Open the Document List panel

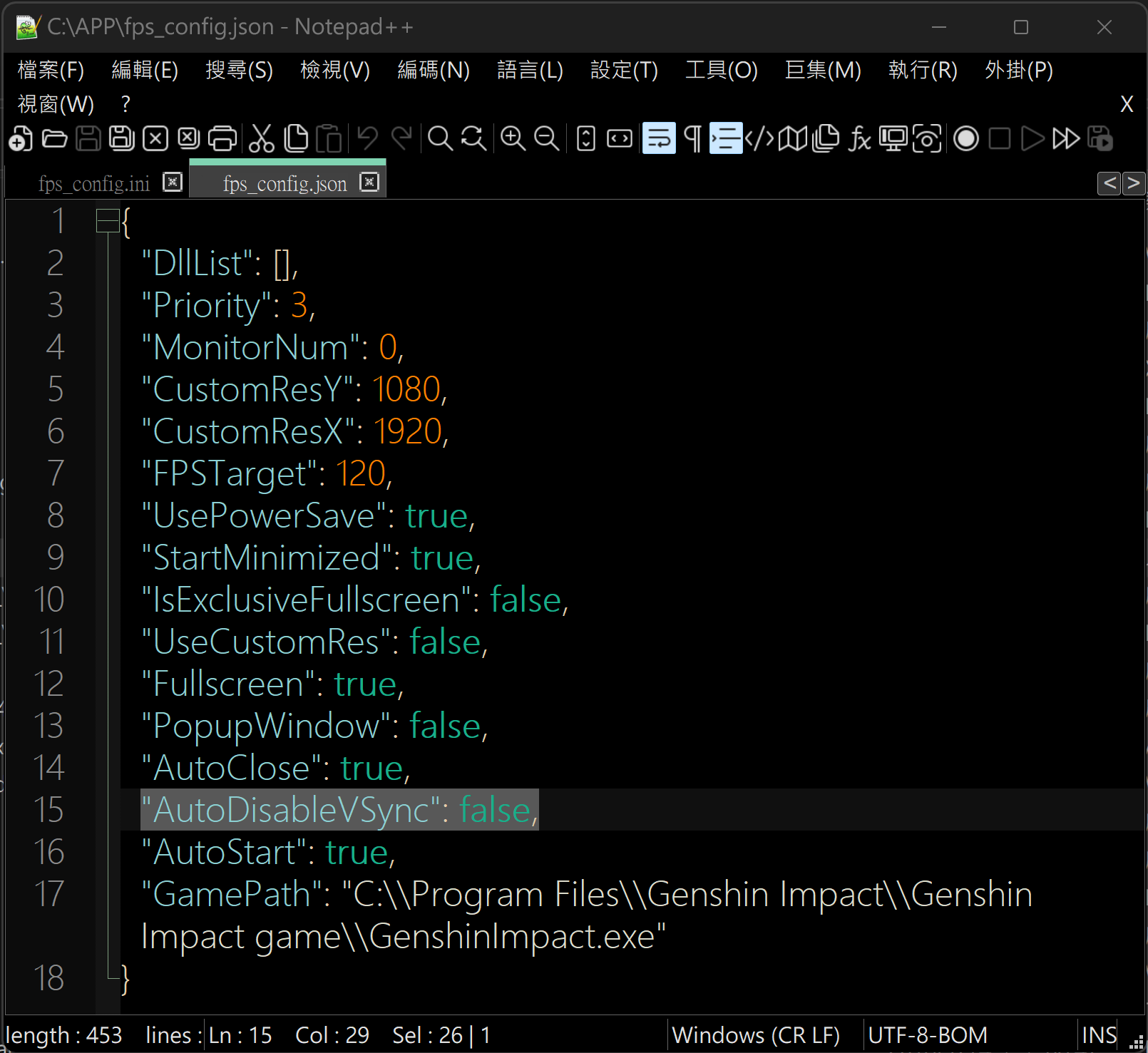826,138
